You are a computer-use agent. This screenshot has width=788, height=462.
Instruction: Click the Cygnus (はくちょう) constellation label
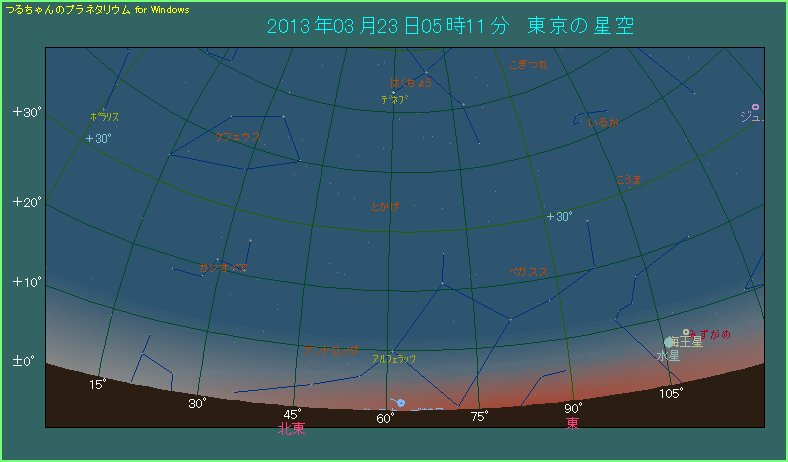(x=411, y=83)
